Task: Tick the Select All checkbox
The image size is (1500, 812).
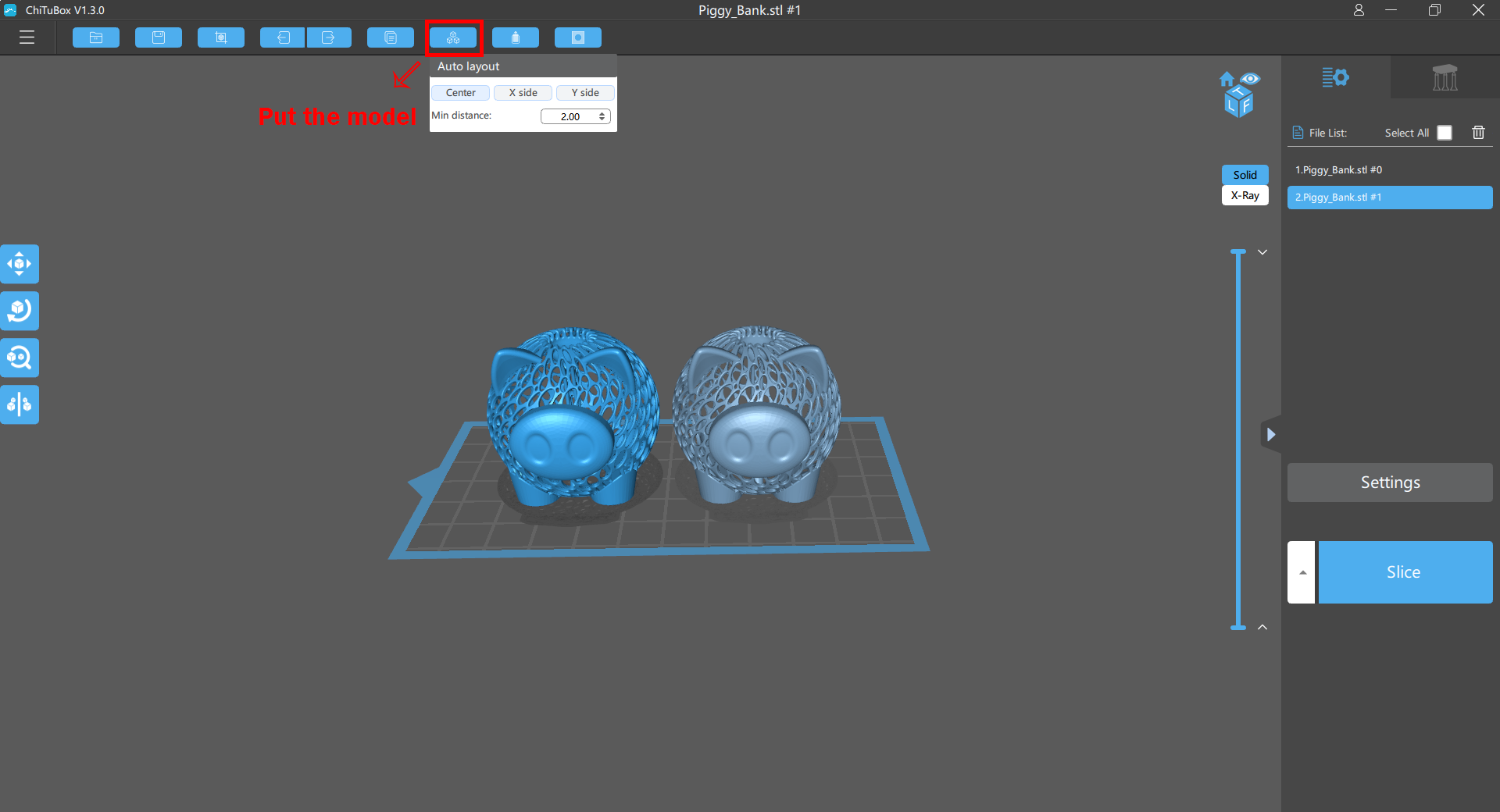Action: [1445, 133]
